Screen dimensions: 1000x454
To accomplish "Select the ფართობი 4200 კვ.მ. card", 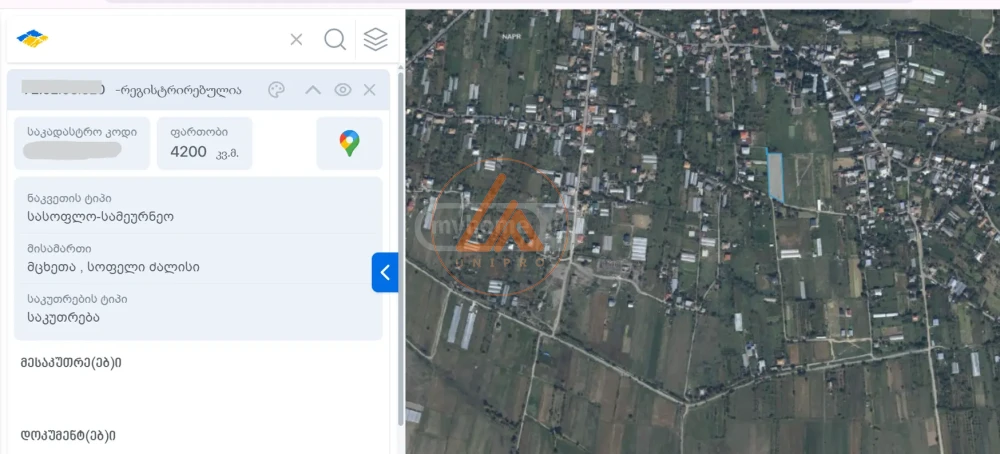I will [x=204, y=143].
